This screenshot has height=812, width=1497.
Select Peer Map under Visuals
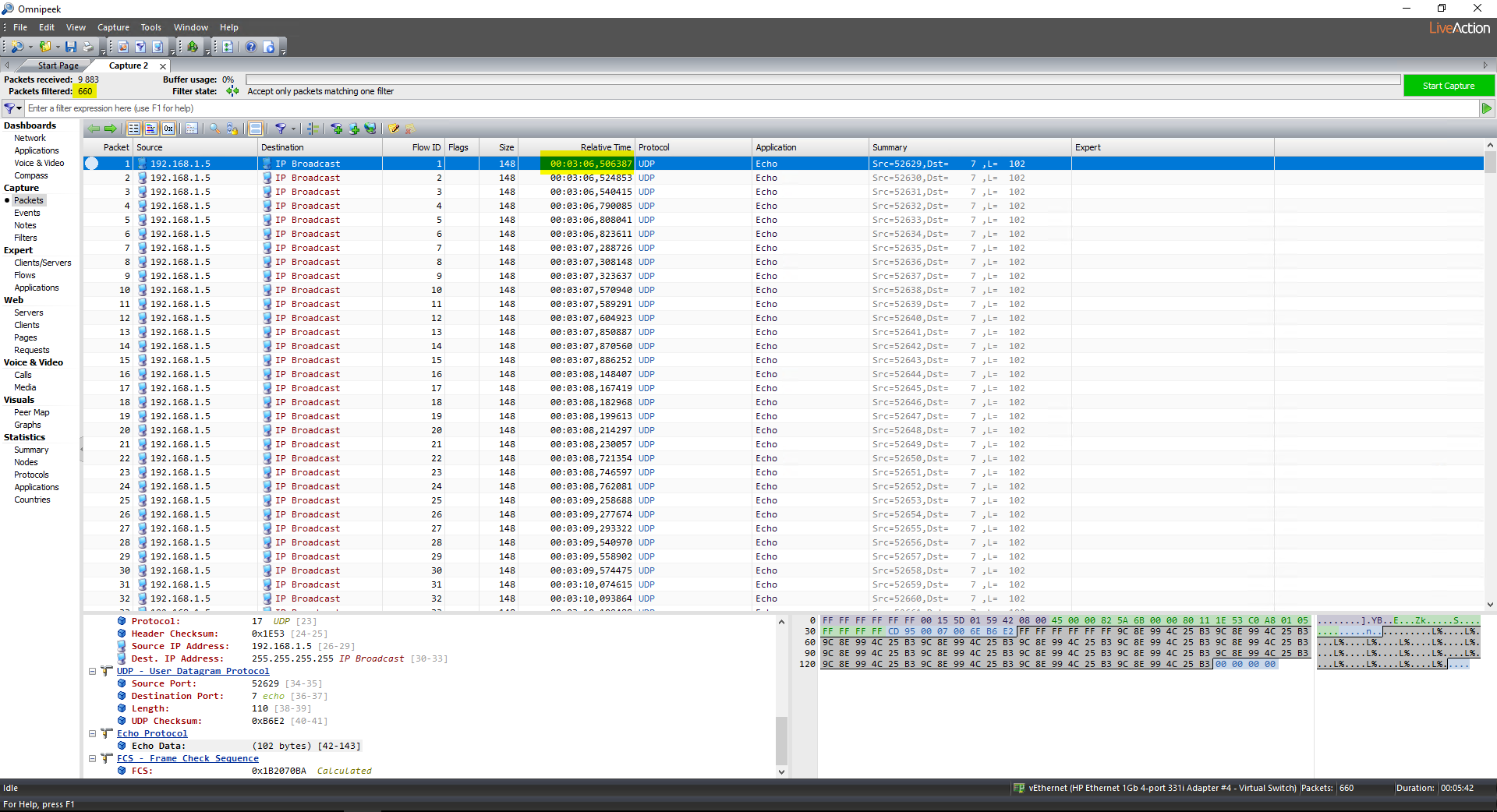31,412
